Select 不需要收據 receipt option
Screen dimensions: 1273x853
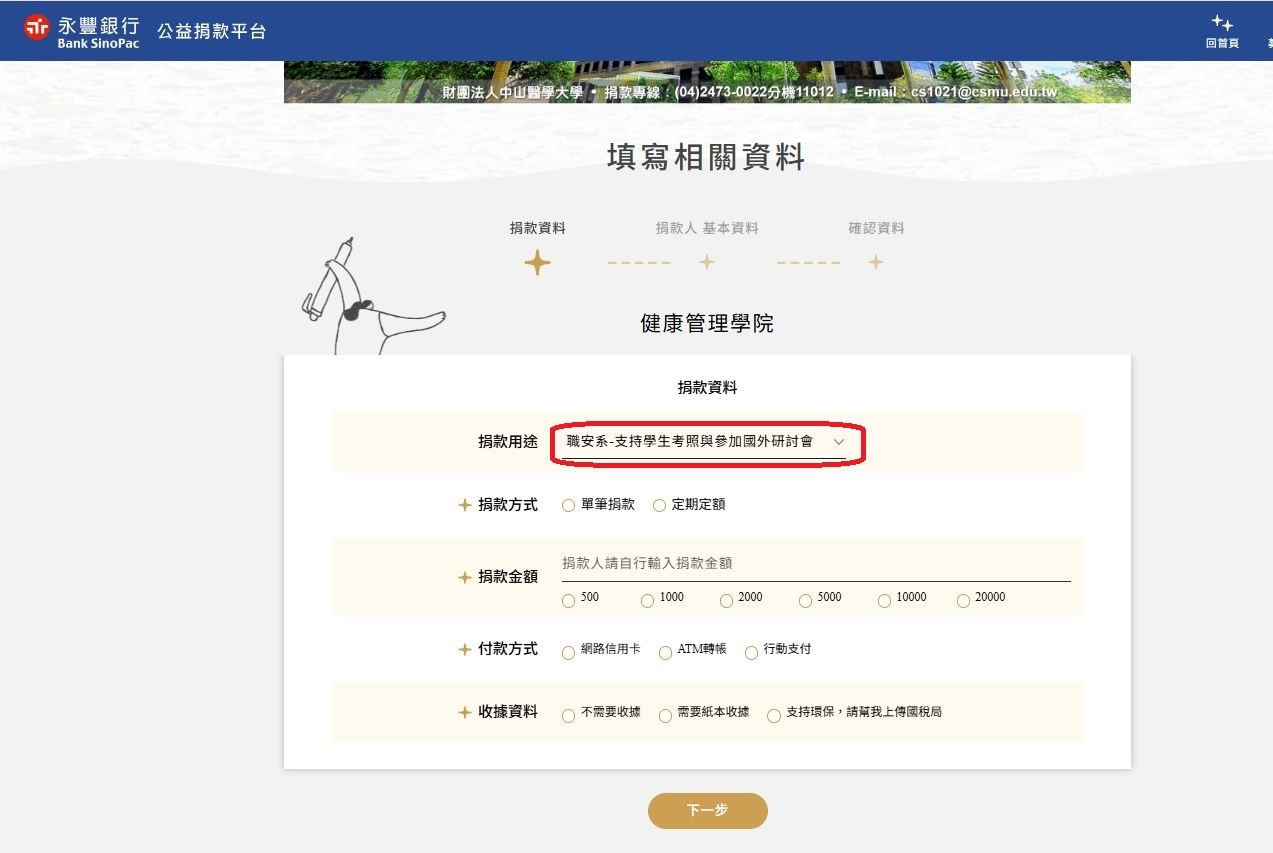[x=568, y=716]
